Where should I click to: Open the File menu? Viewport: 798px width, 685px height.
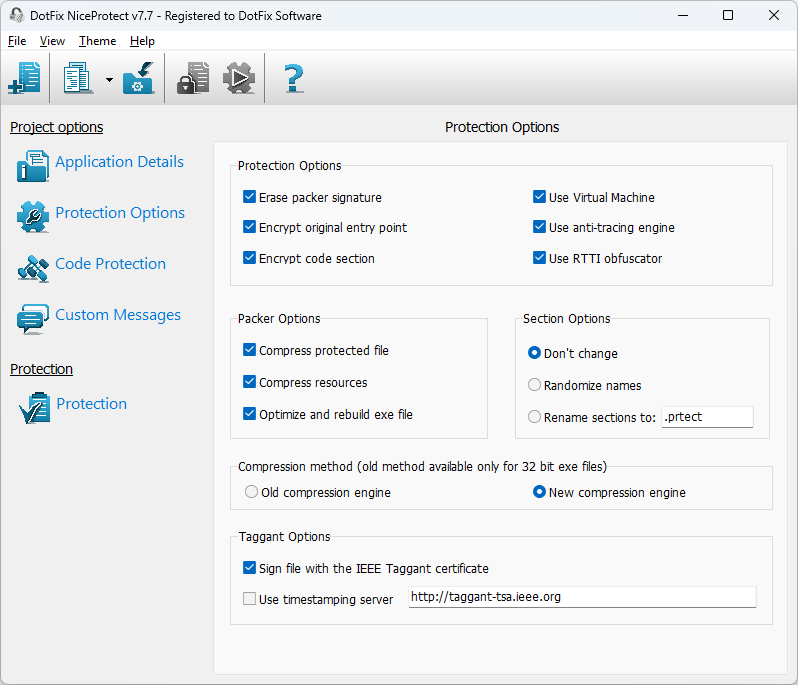[17, 41]
